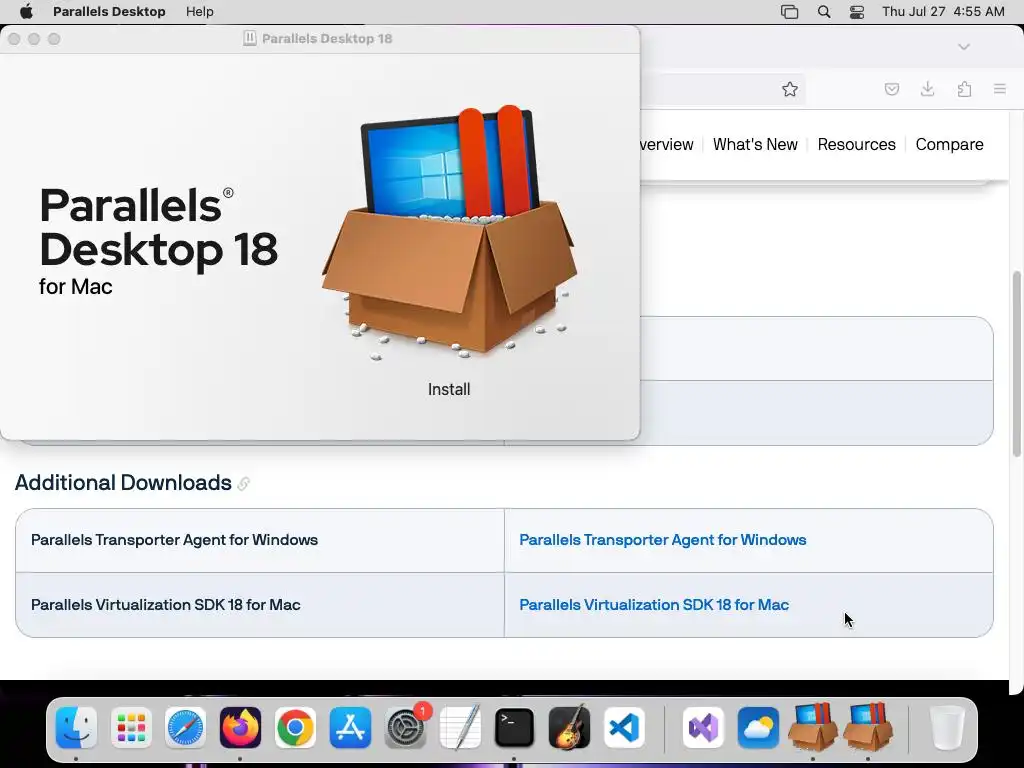
Task: Click the plain 'Parallels Transporter Agent for Windows' cell text
Action: click(174, 540)
